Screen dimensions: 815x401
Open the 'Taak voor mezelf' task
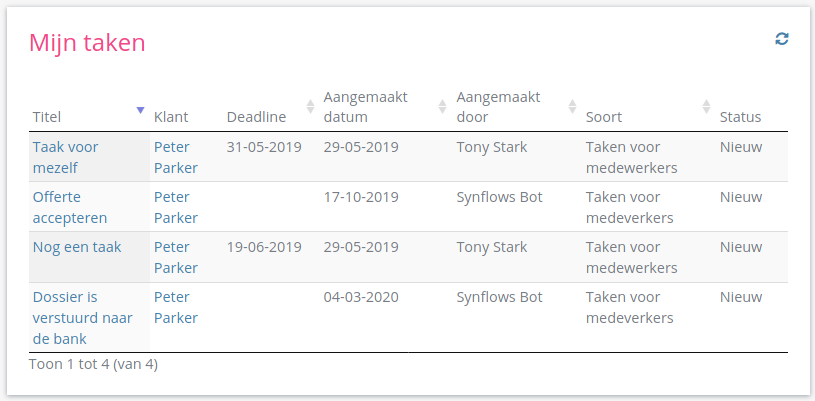click(65, 157)
